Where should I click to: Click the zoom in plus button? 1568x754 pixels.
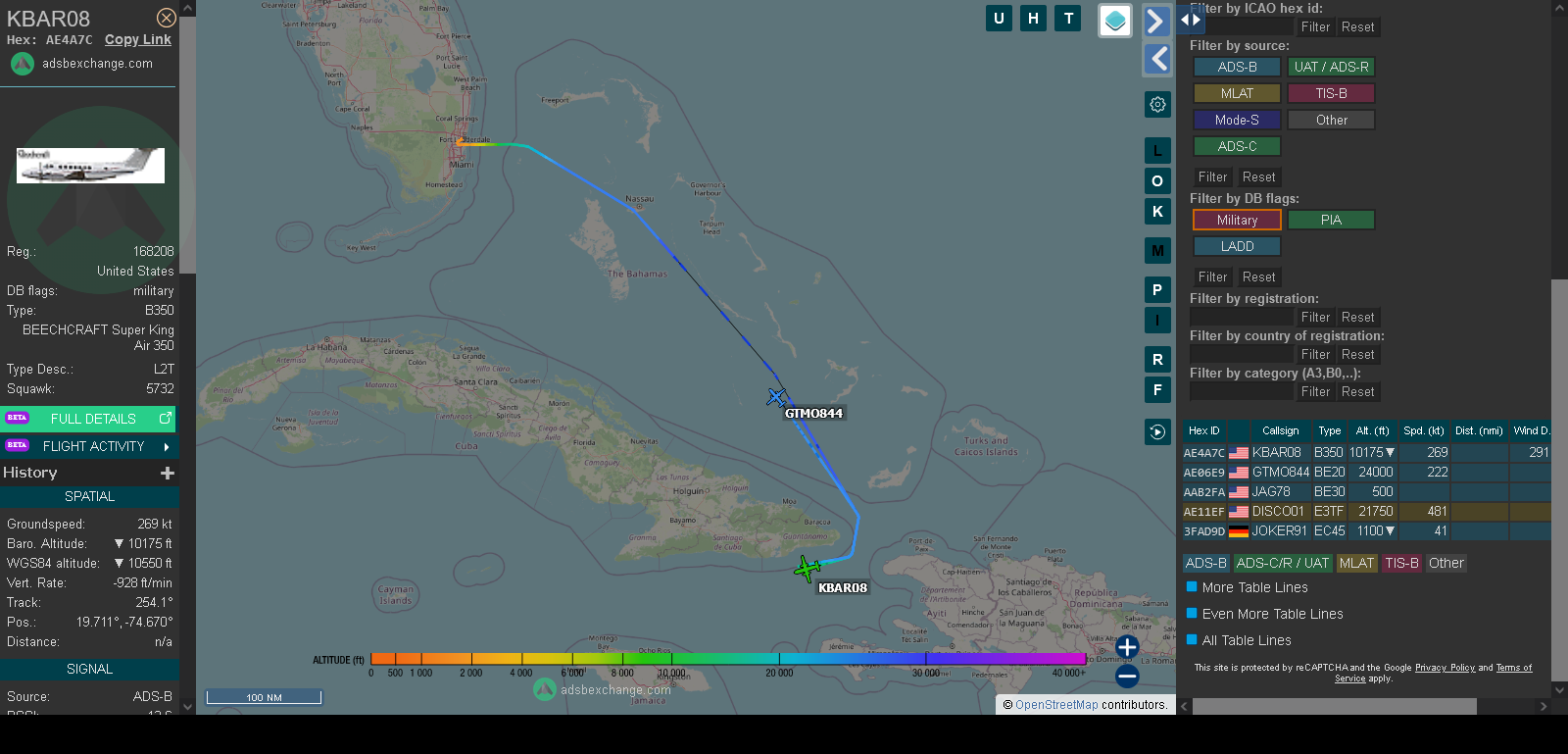pos(1127,647)
